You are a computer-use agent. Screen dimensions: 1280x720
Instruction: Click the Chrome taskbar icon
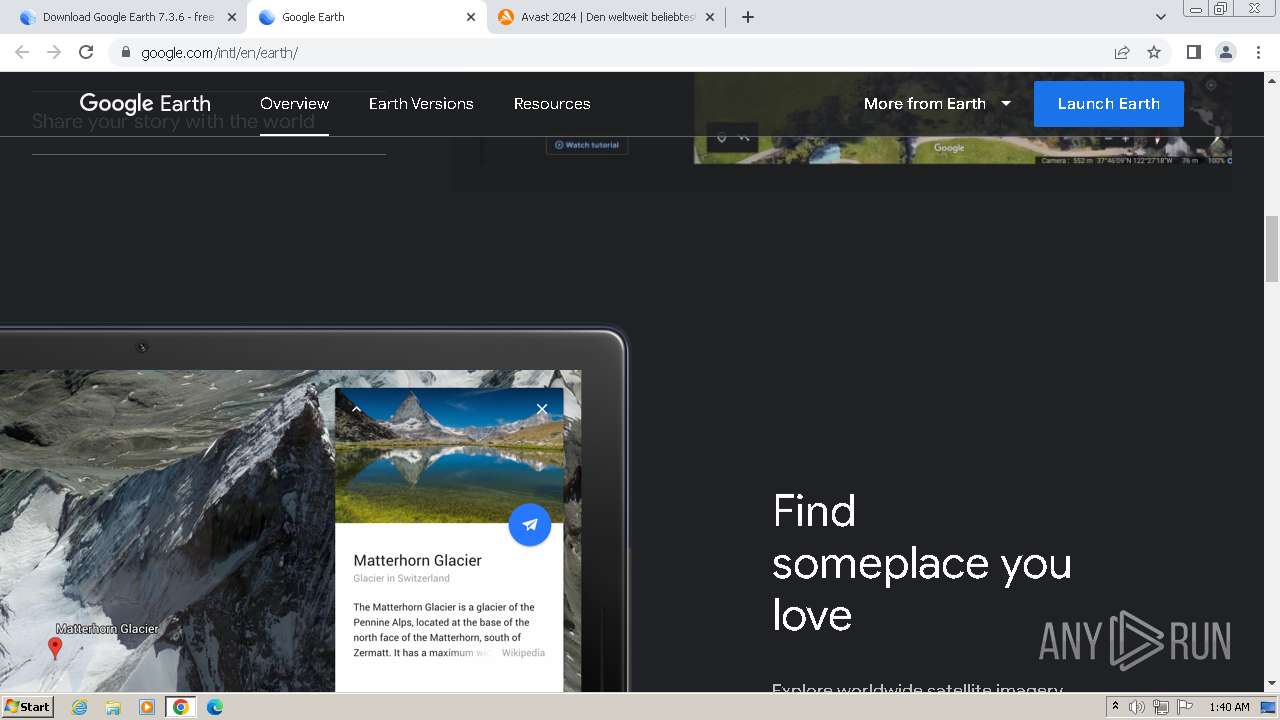coord(180,707)
